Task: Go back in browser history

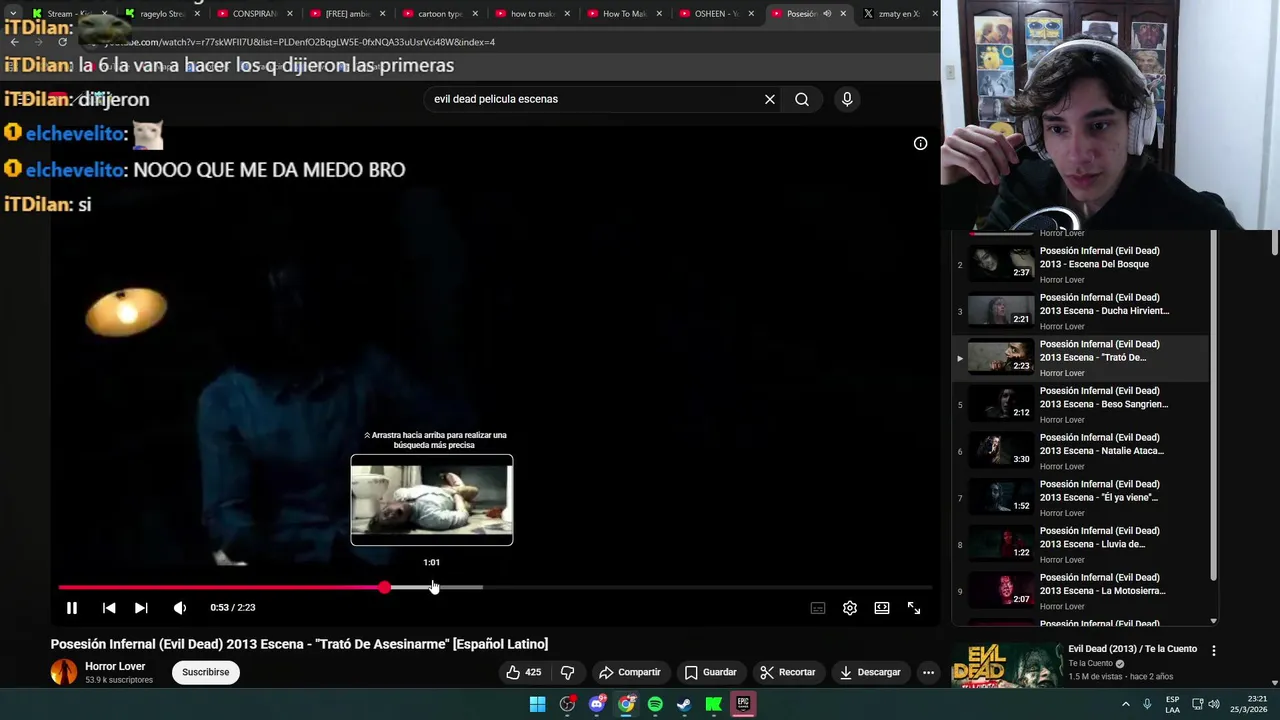Action: (x=14, y=42)
